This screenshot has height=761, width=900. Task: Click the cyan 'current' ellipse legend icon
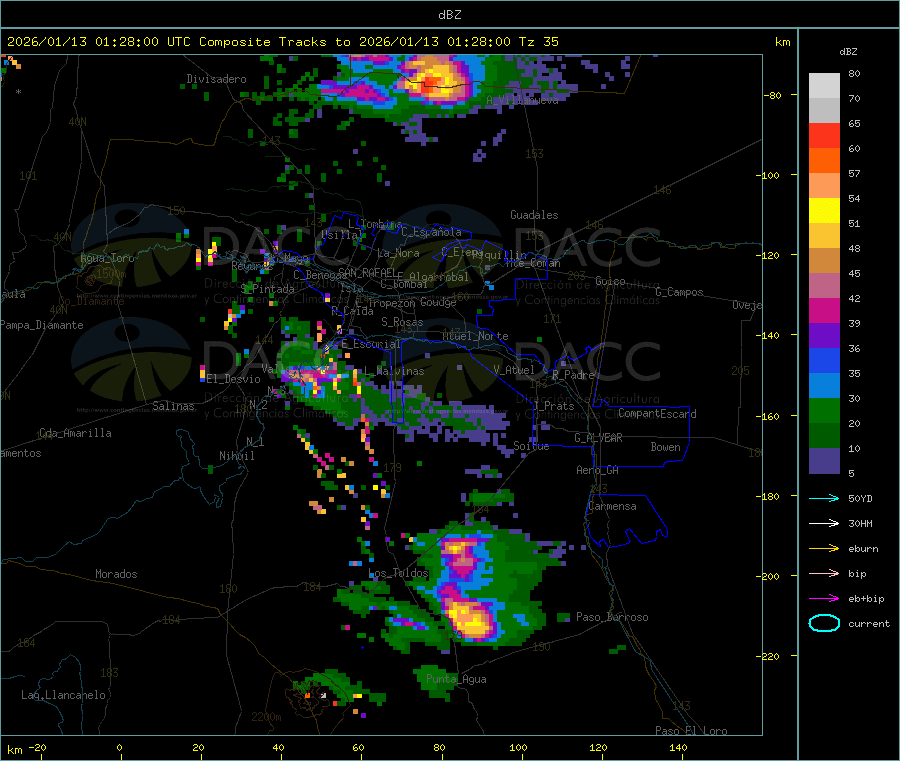[824, 623]
